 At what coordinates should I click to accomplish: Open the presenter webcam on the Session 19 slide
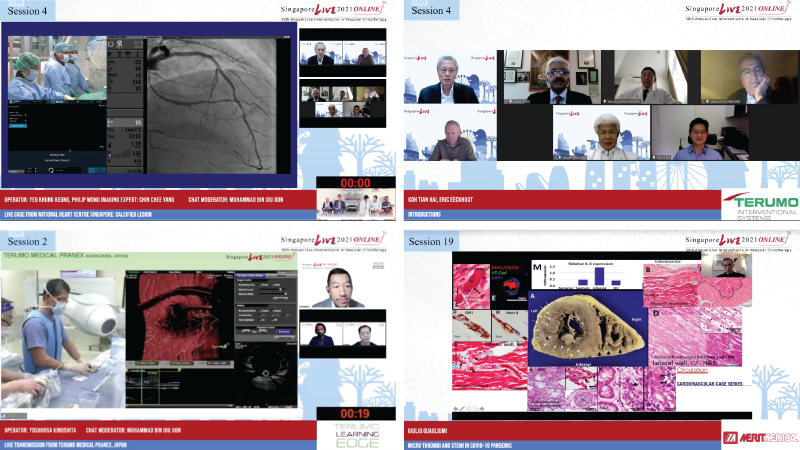(726, 266)
